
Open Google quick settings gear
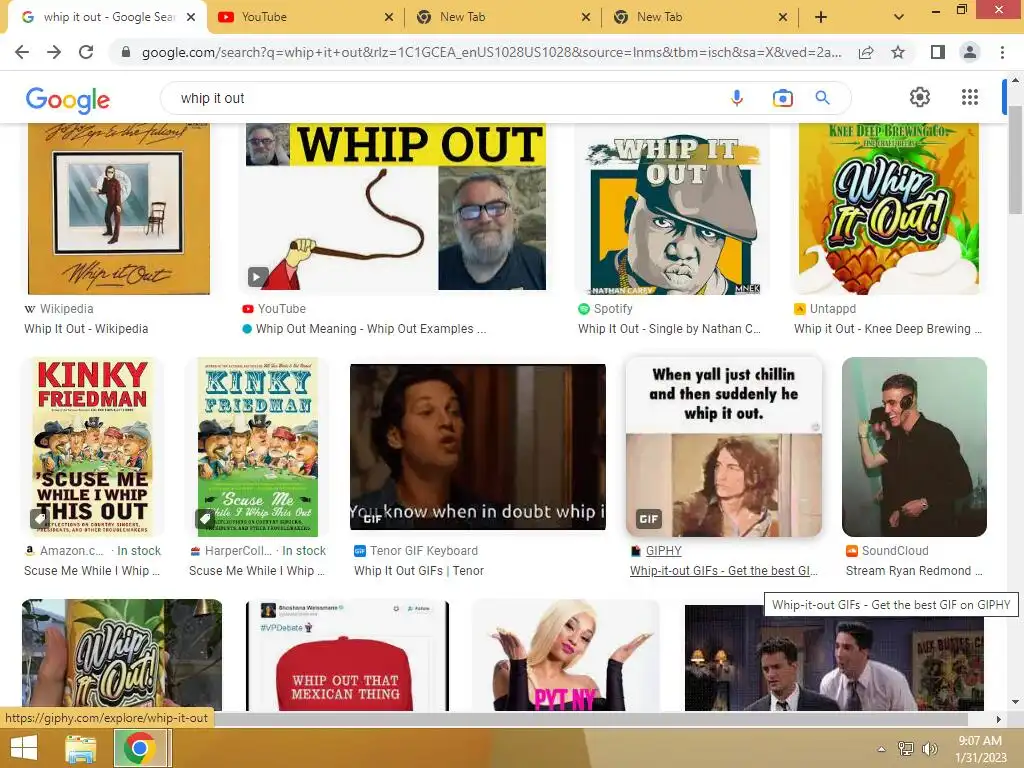(x=920, y=97)
